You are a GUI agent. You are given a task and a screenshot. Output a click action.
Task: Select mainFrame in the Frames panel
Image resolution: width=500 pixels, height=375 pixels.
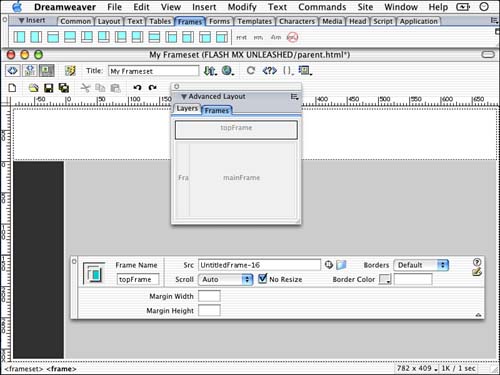(242, 179)
